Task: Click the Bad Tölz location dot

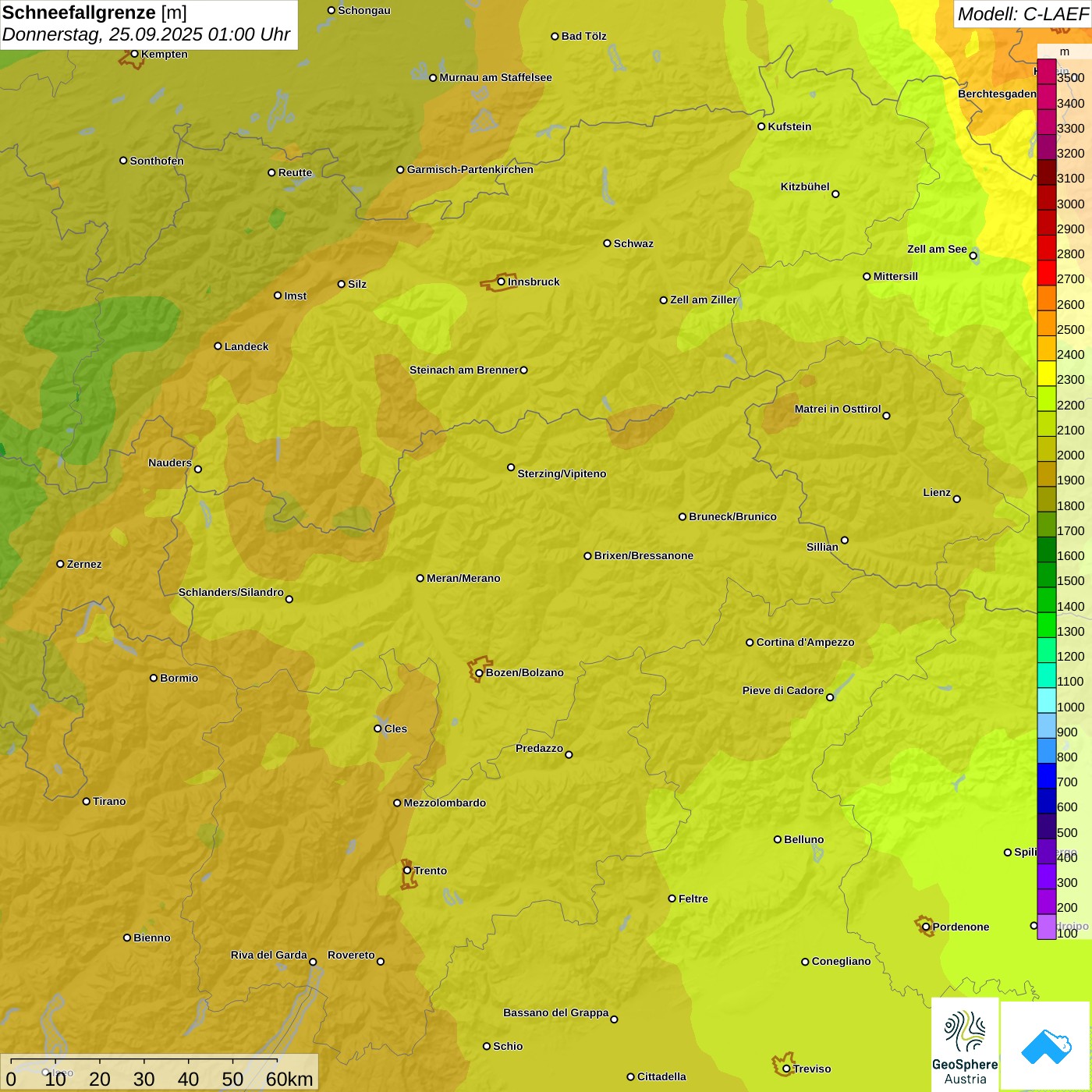Action: pyautogui.click(x=555, y=36)
